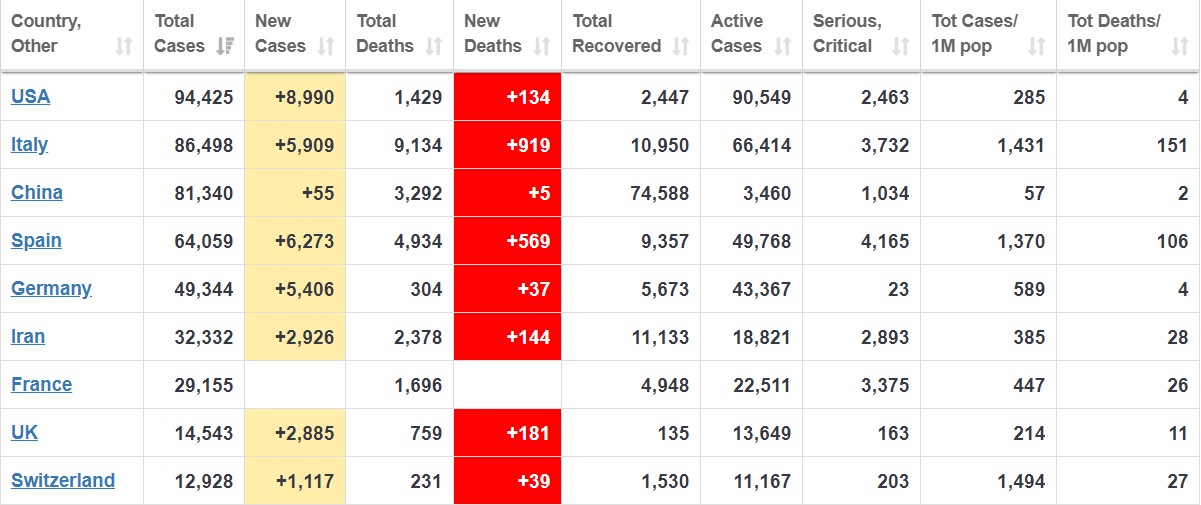Image resolution: width=1201 pixels, height=505 pixels.
Task: Sort table by Total Cases icon
Action: click(225, 46)
